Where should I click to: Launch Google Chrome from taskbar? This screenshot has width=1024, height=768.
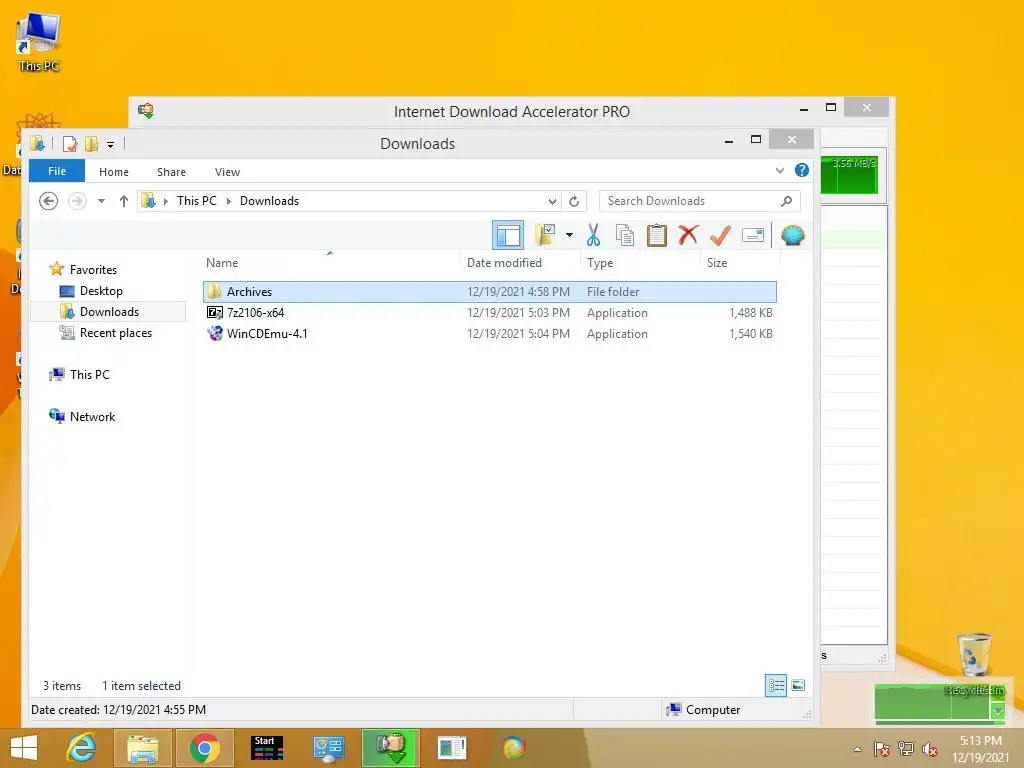pyautogui.click(x=204, y=748)
